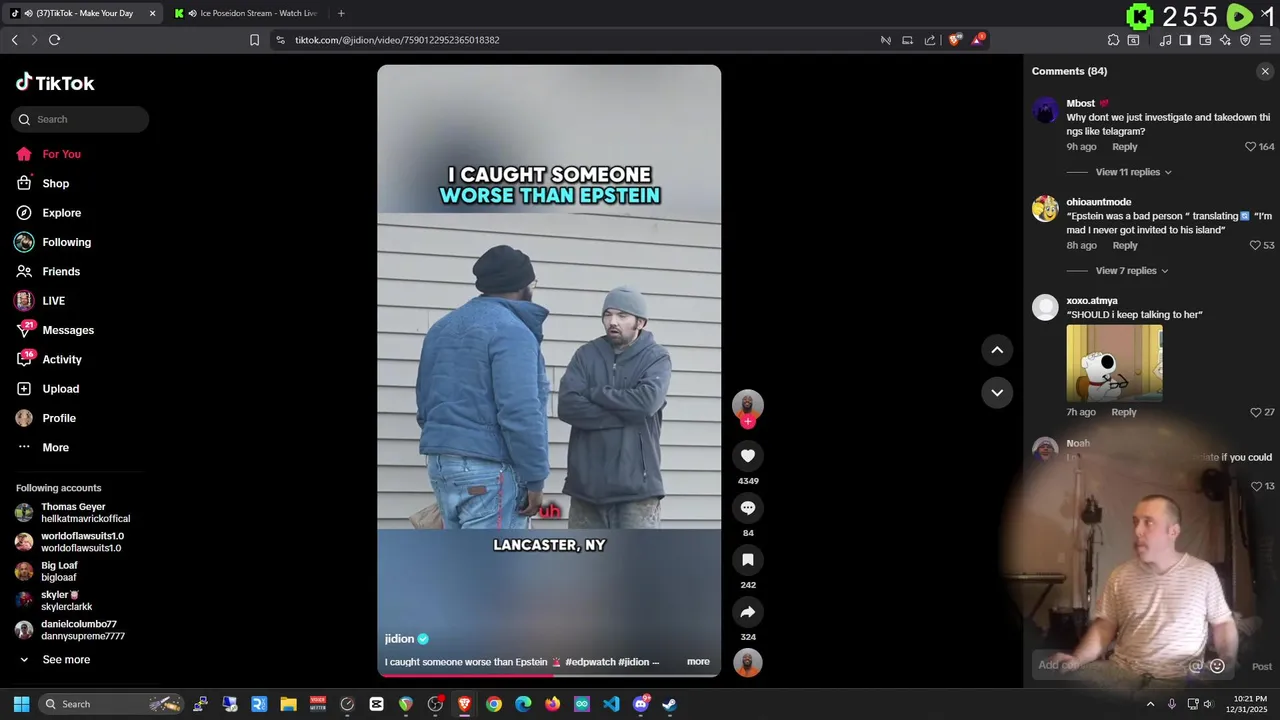Follow jidion with the plus badge
Viewport: 1280px width, 720px height.
[748, 421]
